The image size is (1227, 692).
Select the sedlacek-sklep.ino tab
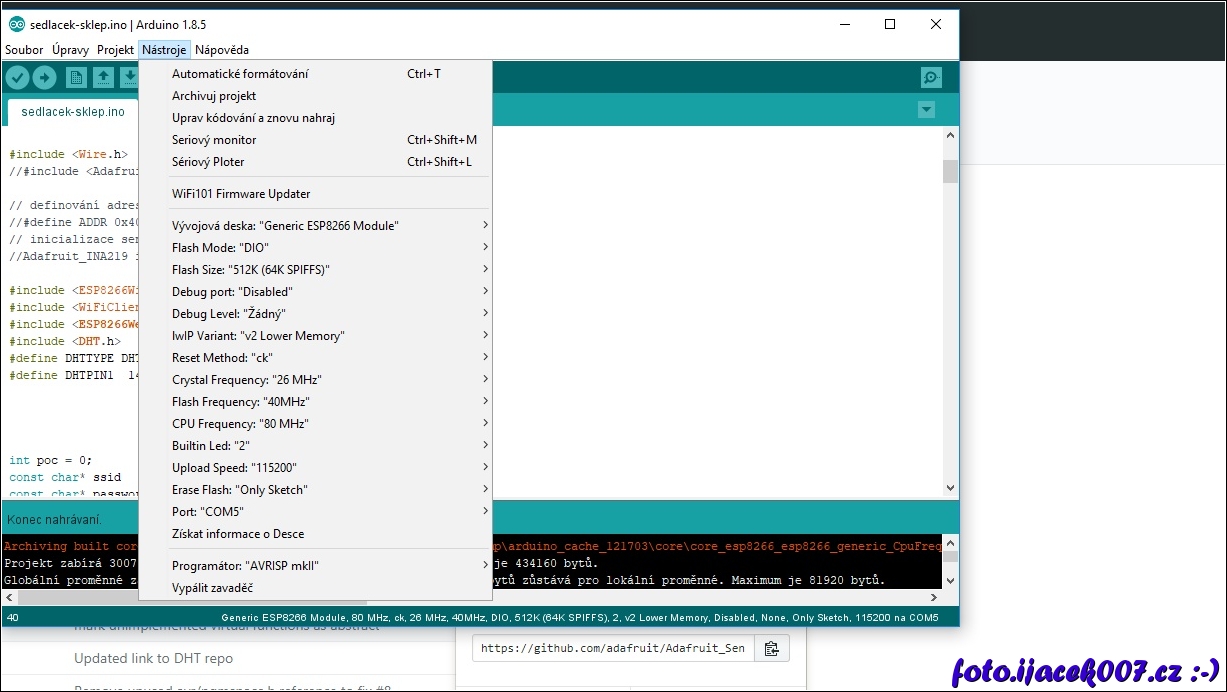click(73, 112)
